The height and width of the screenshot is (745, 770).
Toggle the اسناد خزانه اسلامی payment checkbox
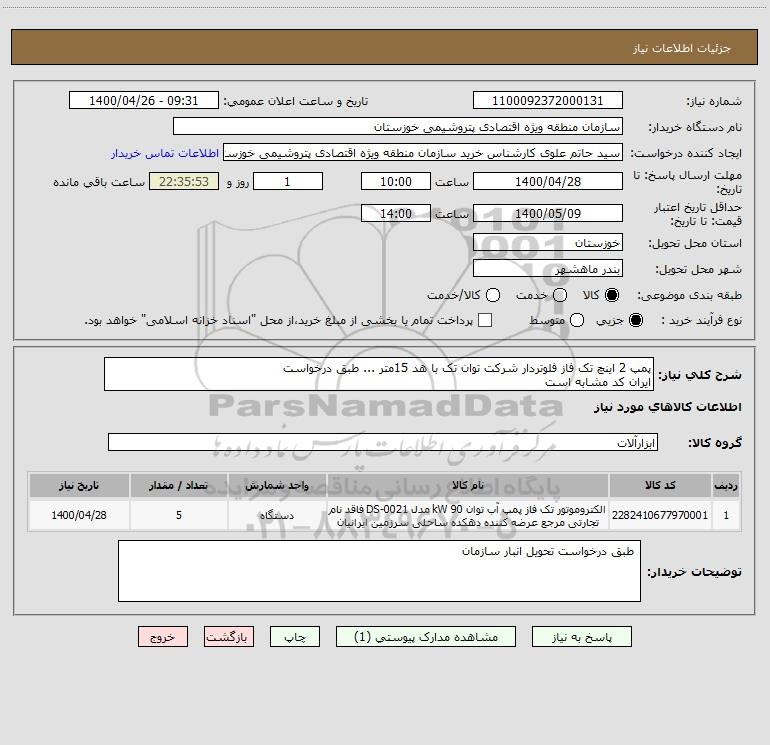(x=485, y=320)
